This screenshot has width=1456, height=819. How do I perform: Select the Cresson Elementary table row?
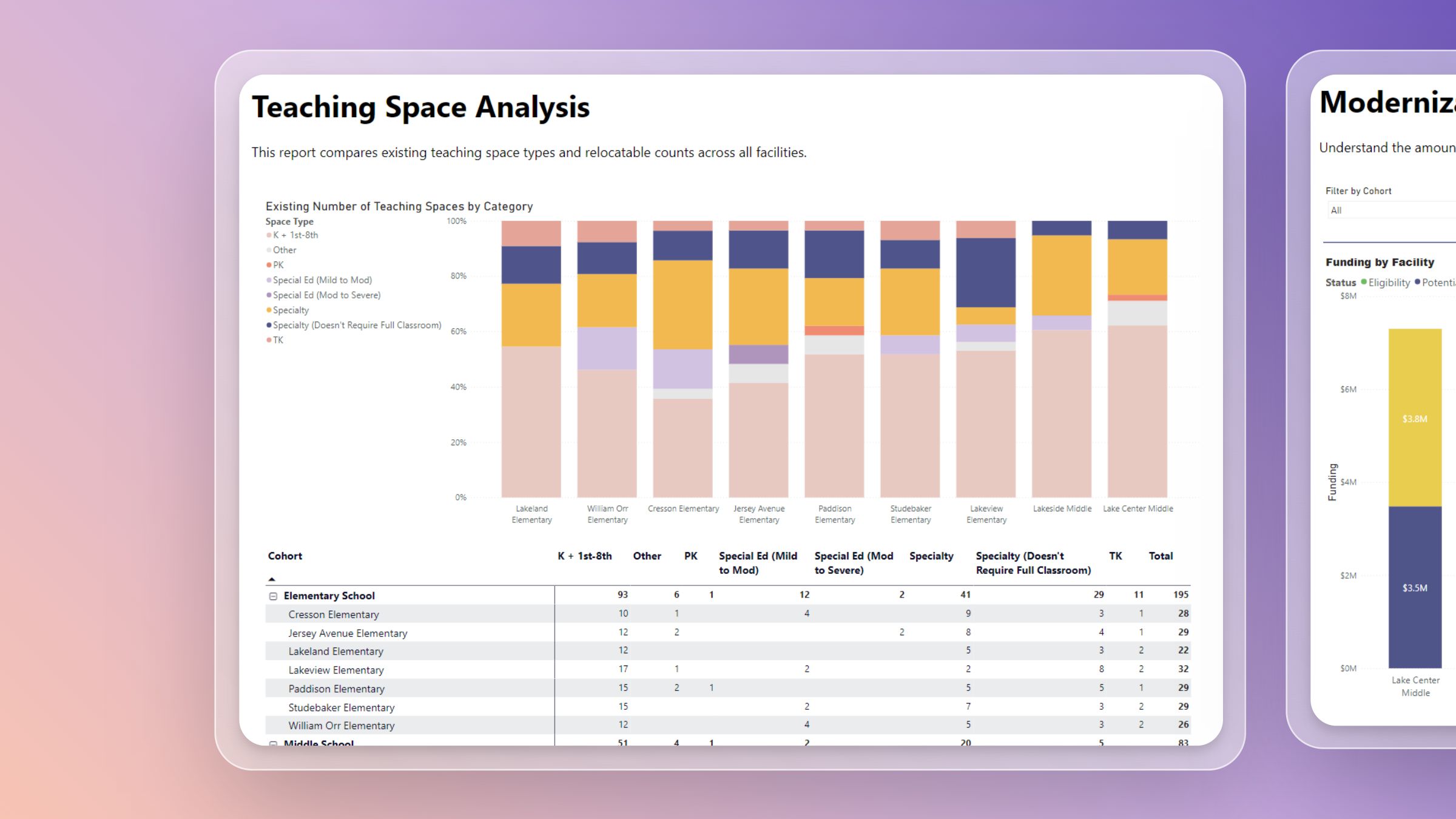(333, 615)
